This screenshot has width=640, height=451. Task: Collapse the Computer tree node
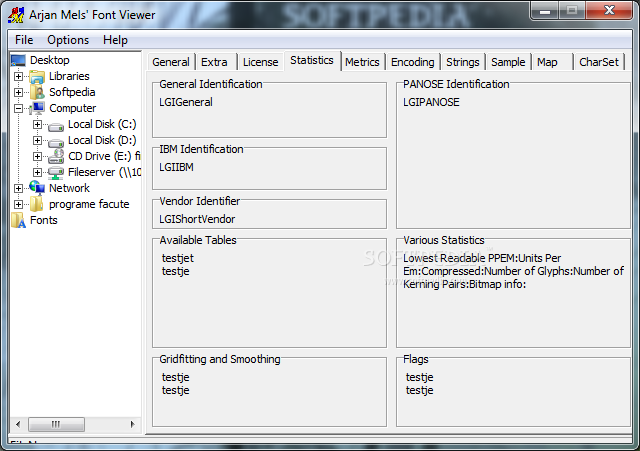click(x=18, y=108)
